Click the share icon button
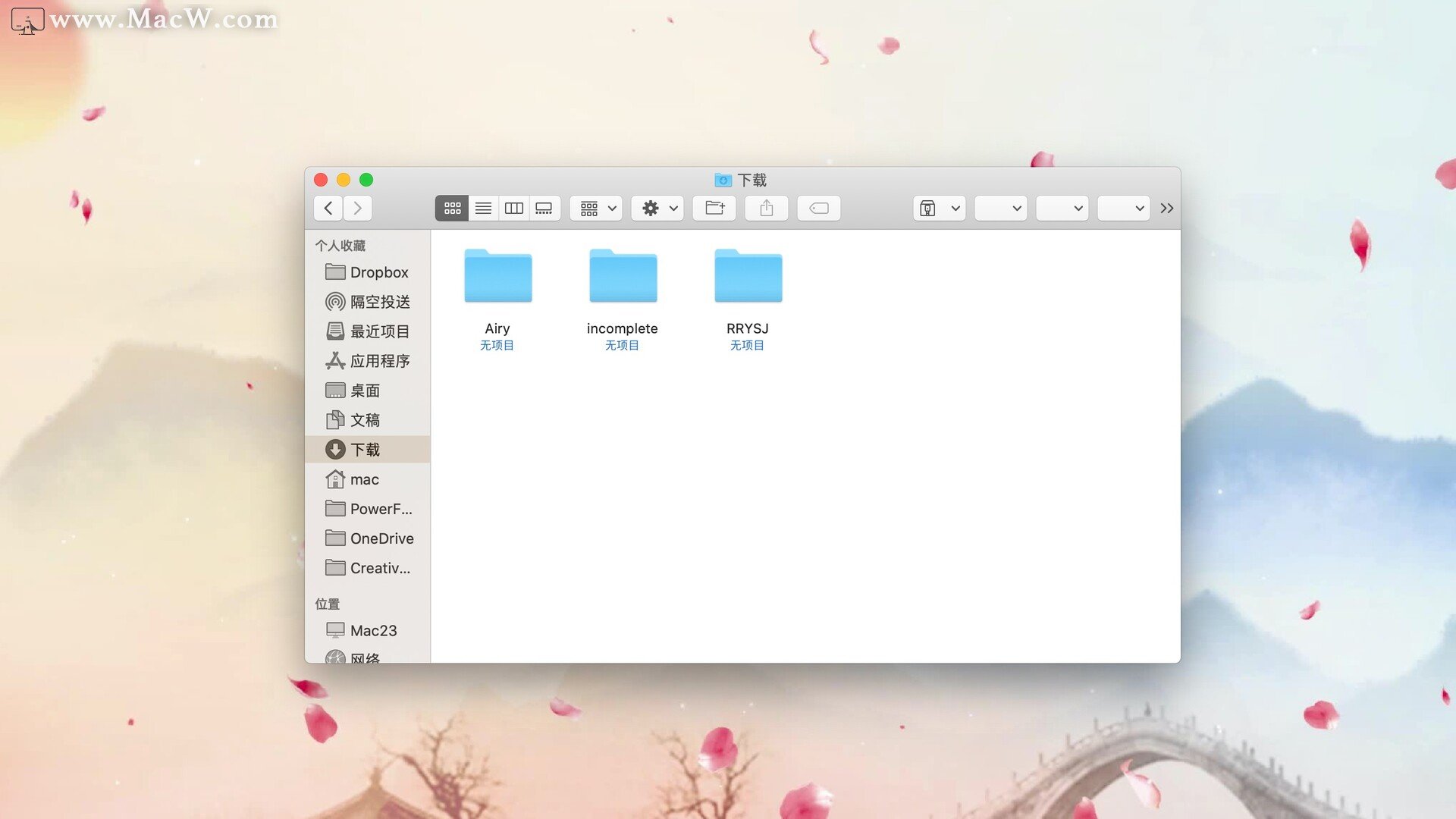Image resolution: width=1456 pixels, height=819 pixels. click(766, 208)
